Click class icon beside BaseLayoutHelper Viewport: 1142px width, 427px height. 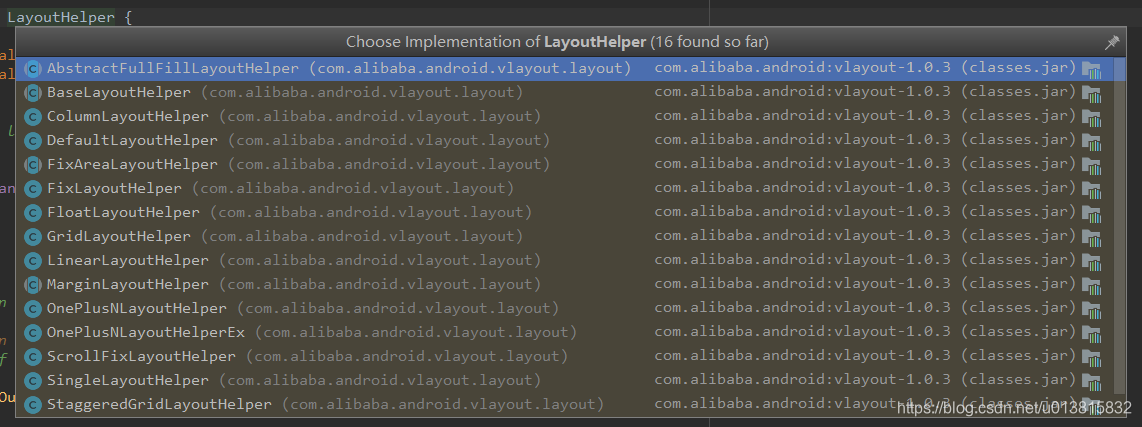(x=32, y=93)
